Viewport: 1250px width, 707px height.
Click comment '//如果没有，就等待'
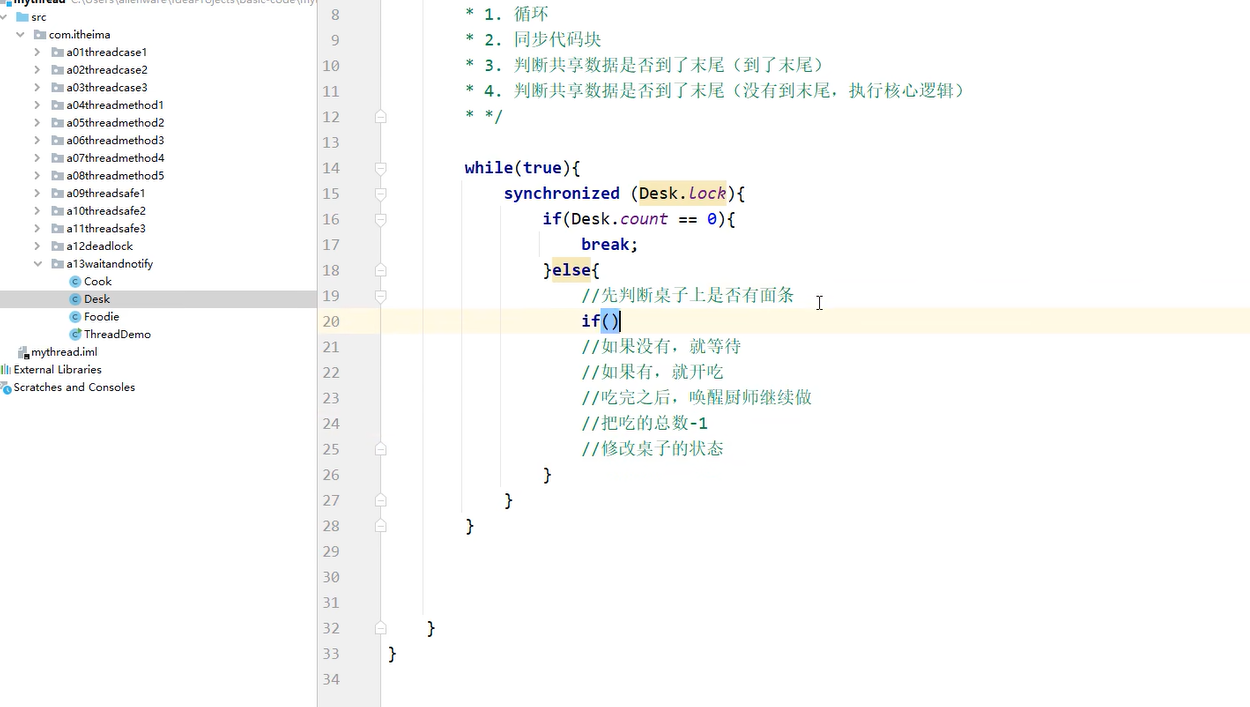click(661, 347)
